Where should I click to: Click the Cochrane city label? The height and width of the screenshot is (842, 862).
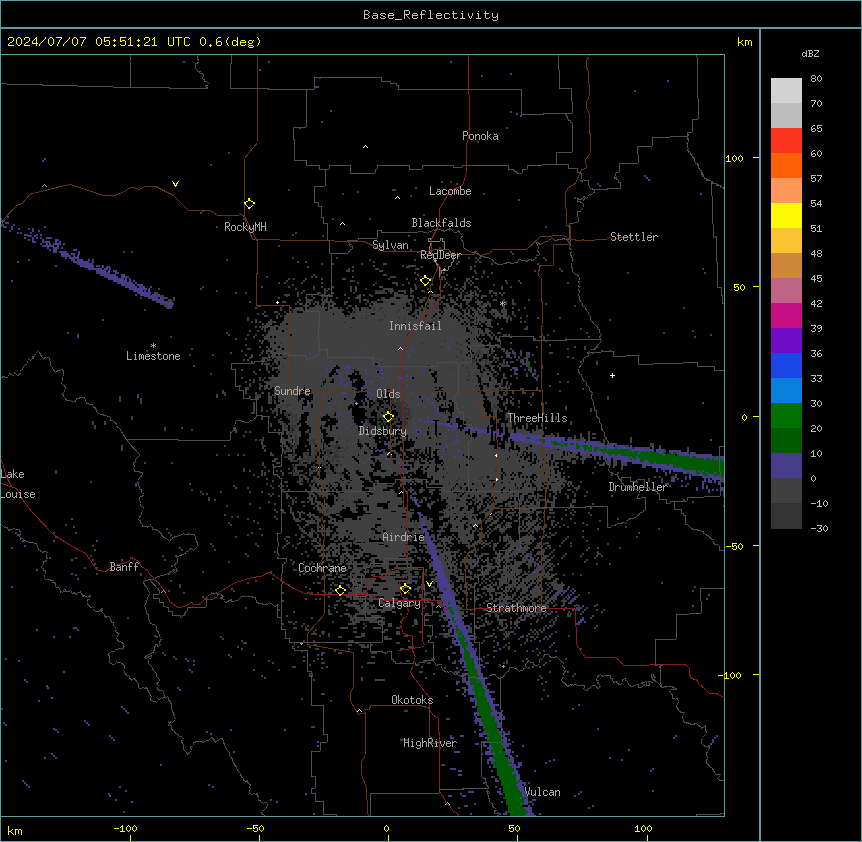(322, 568)
